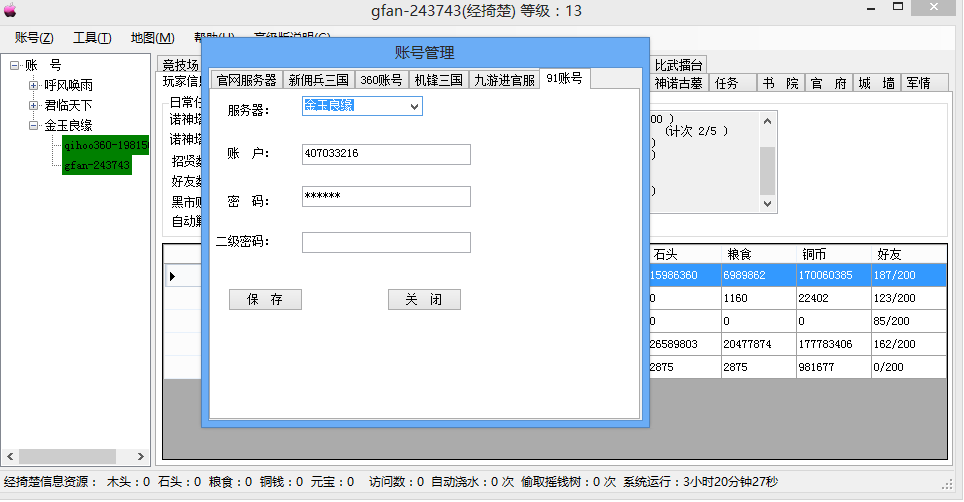Expand the 呼风唤雨 tree node
The height and width of the screenshot is (502, 964).
(x=34, y=85)
